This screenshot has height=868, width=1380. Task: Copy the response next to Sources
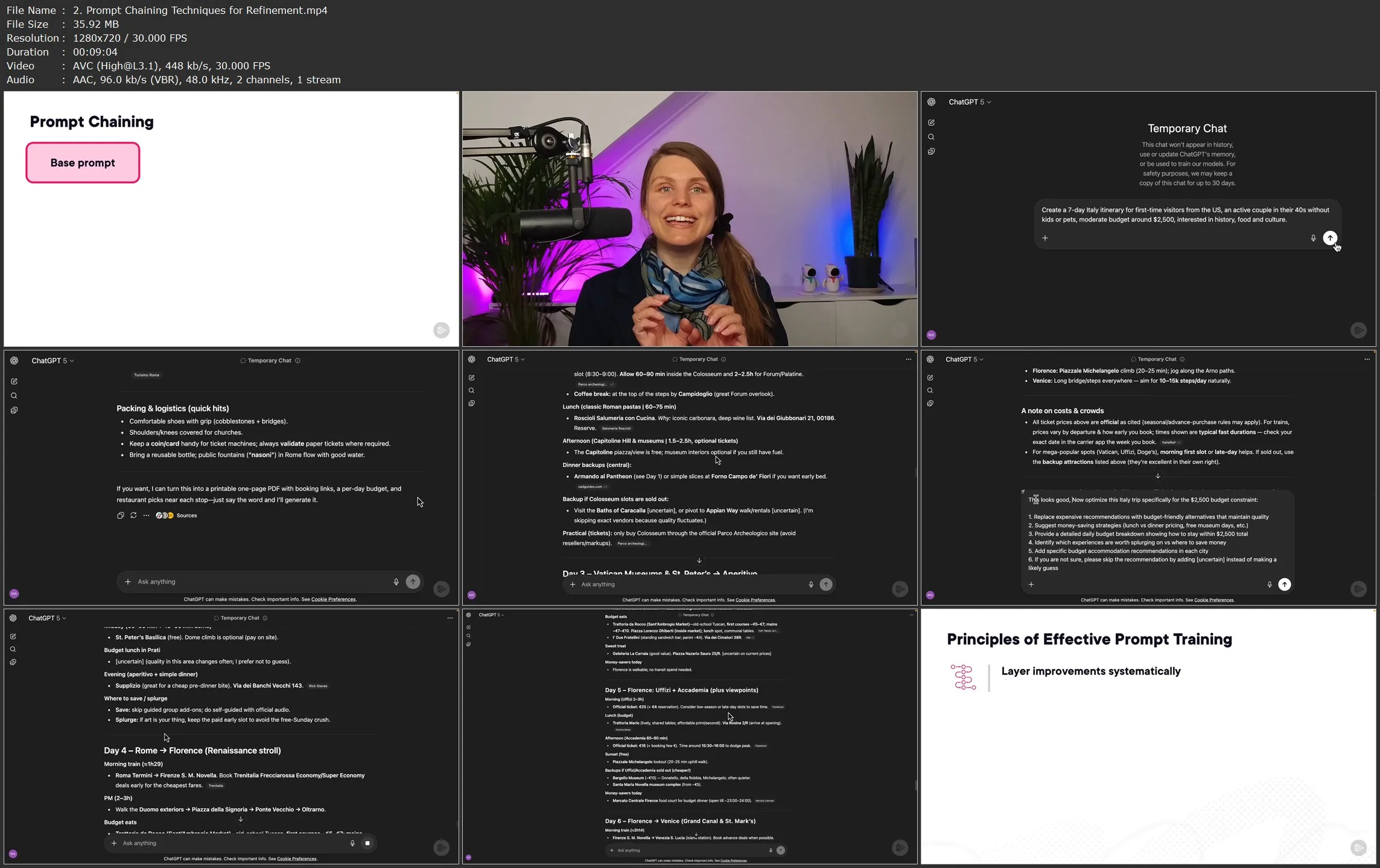120,515
